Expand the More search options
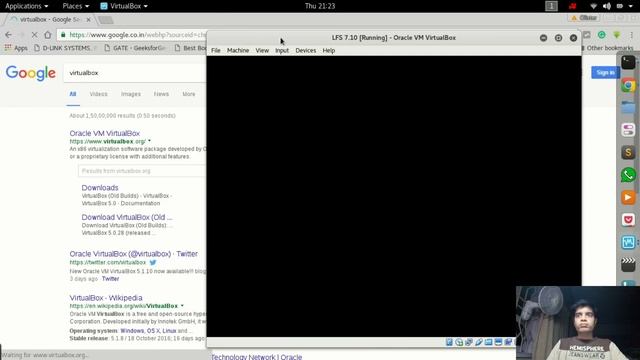 click(189, 94)
